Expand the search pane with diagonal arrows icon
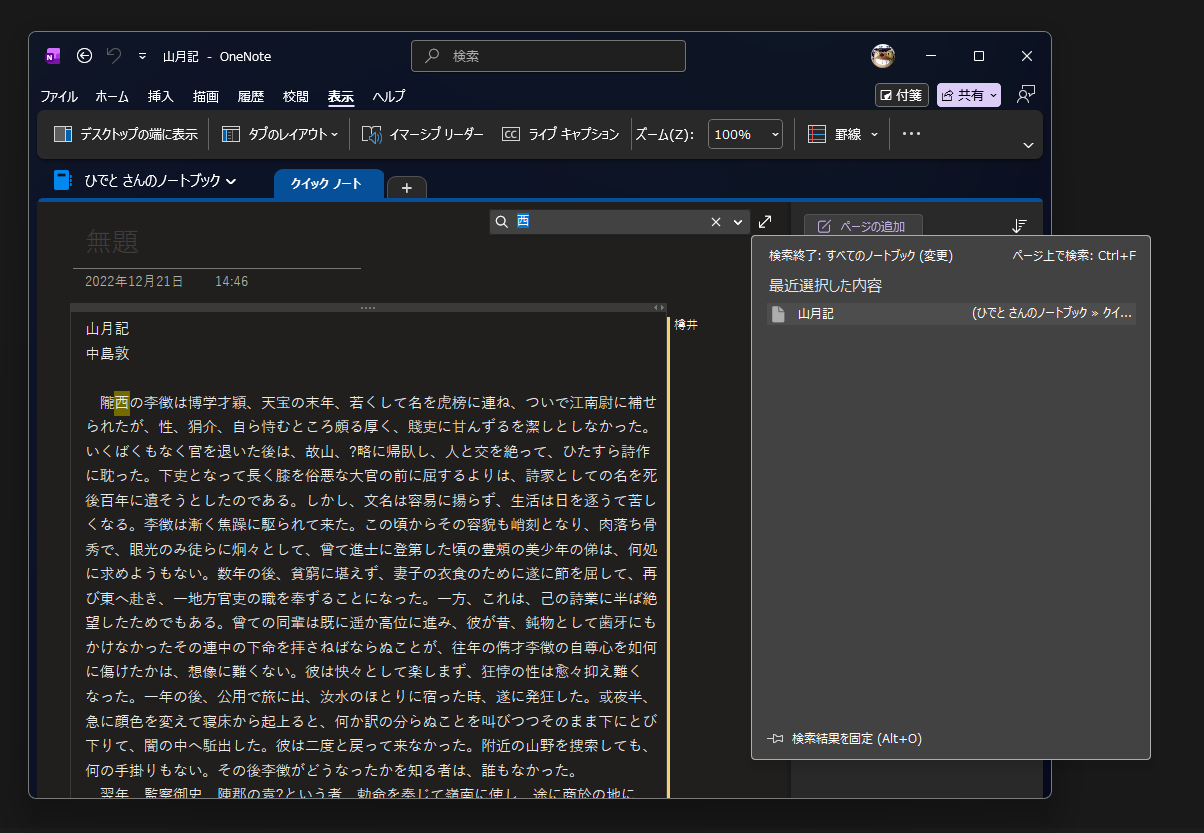1204x833 pixels. (765, 221)
